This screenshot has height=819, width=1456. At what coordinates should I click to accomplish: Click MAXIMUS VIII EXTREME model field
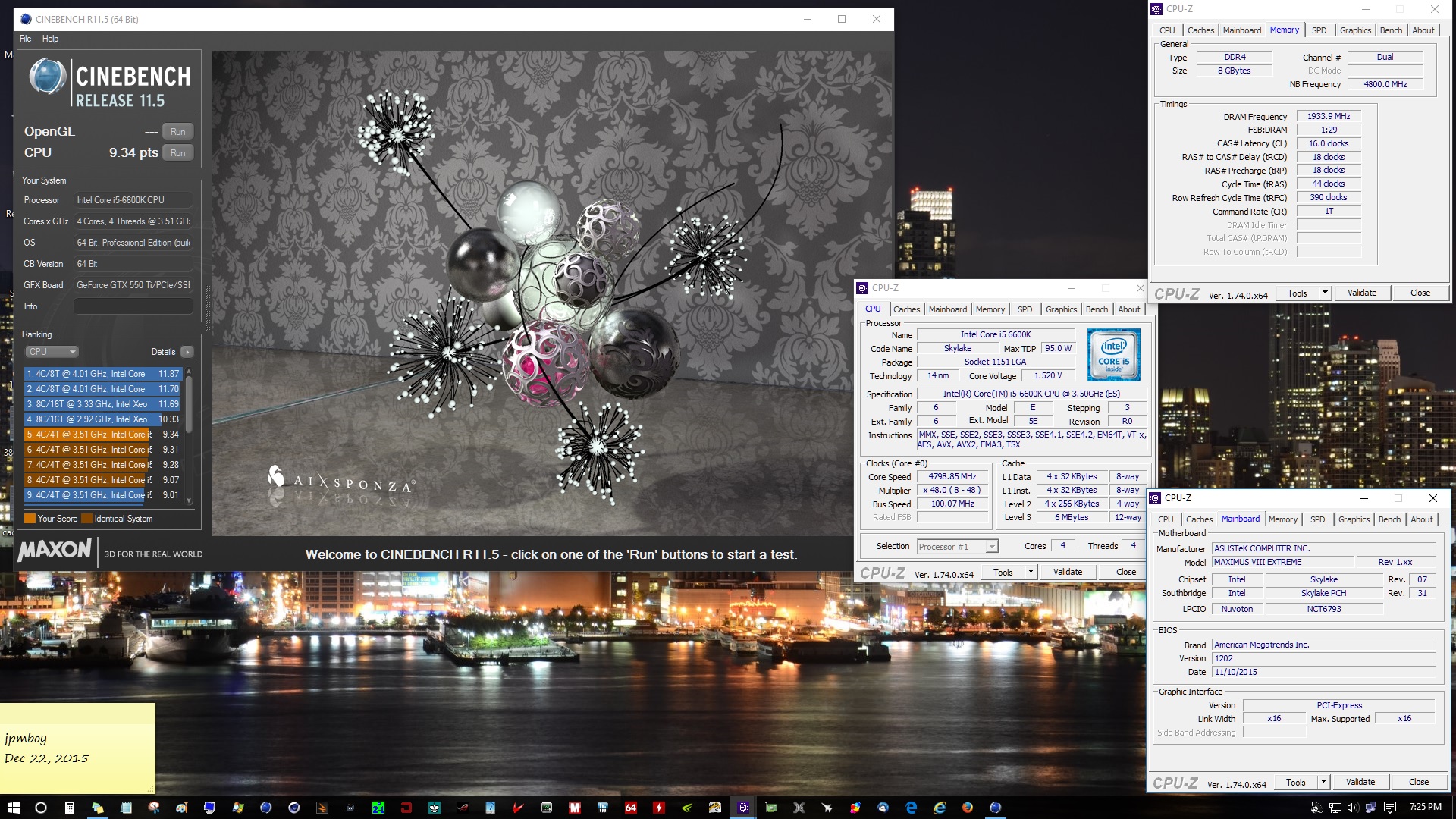[1283, 562]
